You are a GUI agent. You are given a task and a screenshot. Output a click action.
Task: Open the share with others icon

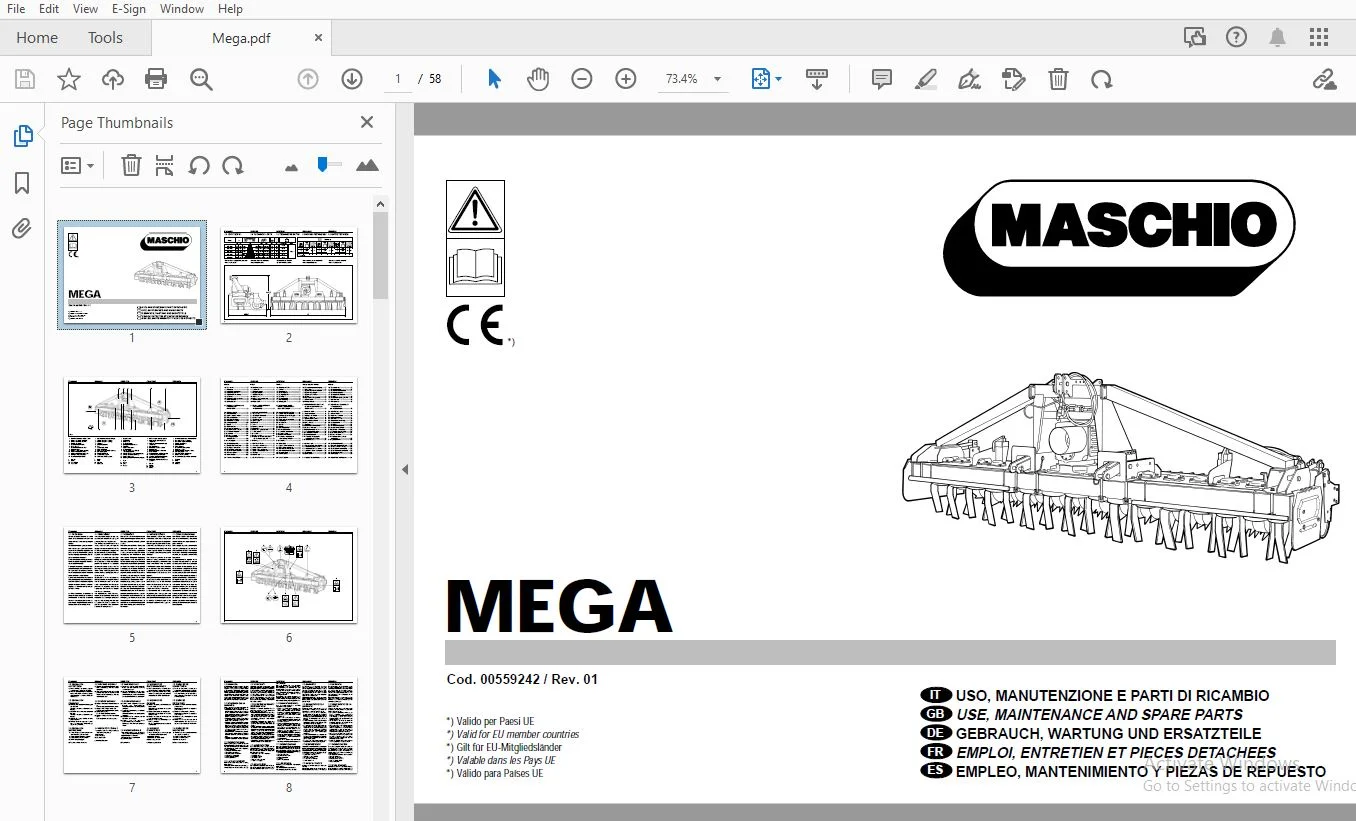tap(1195, 37)
